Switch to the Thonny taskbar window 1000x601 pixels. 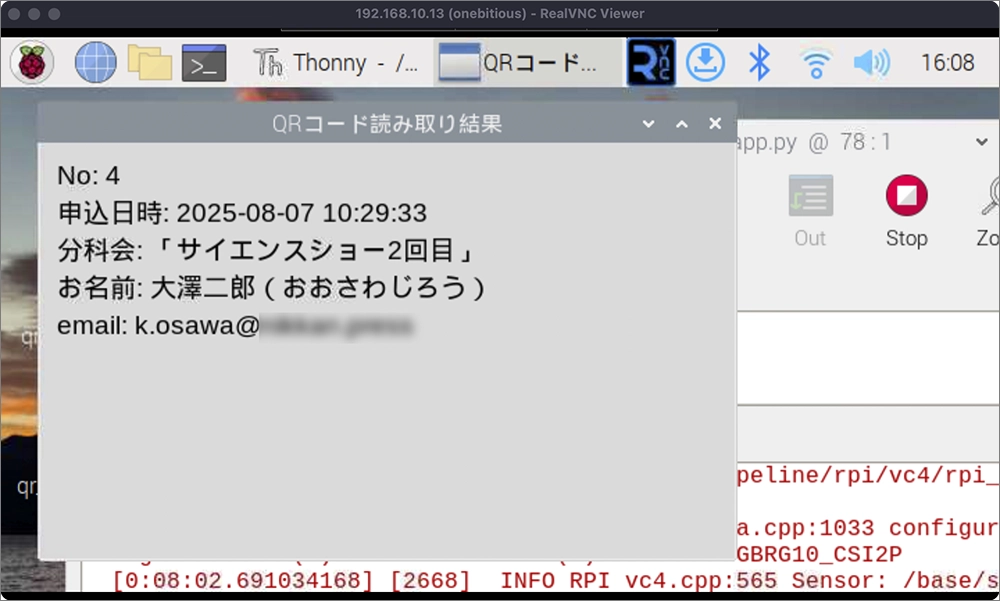point(338,63)
